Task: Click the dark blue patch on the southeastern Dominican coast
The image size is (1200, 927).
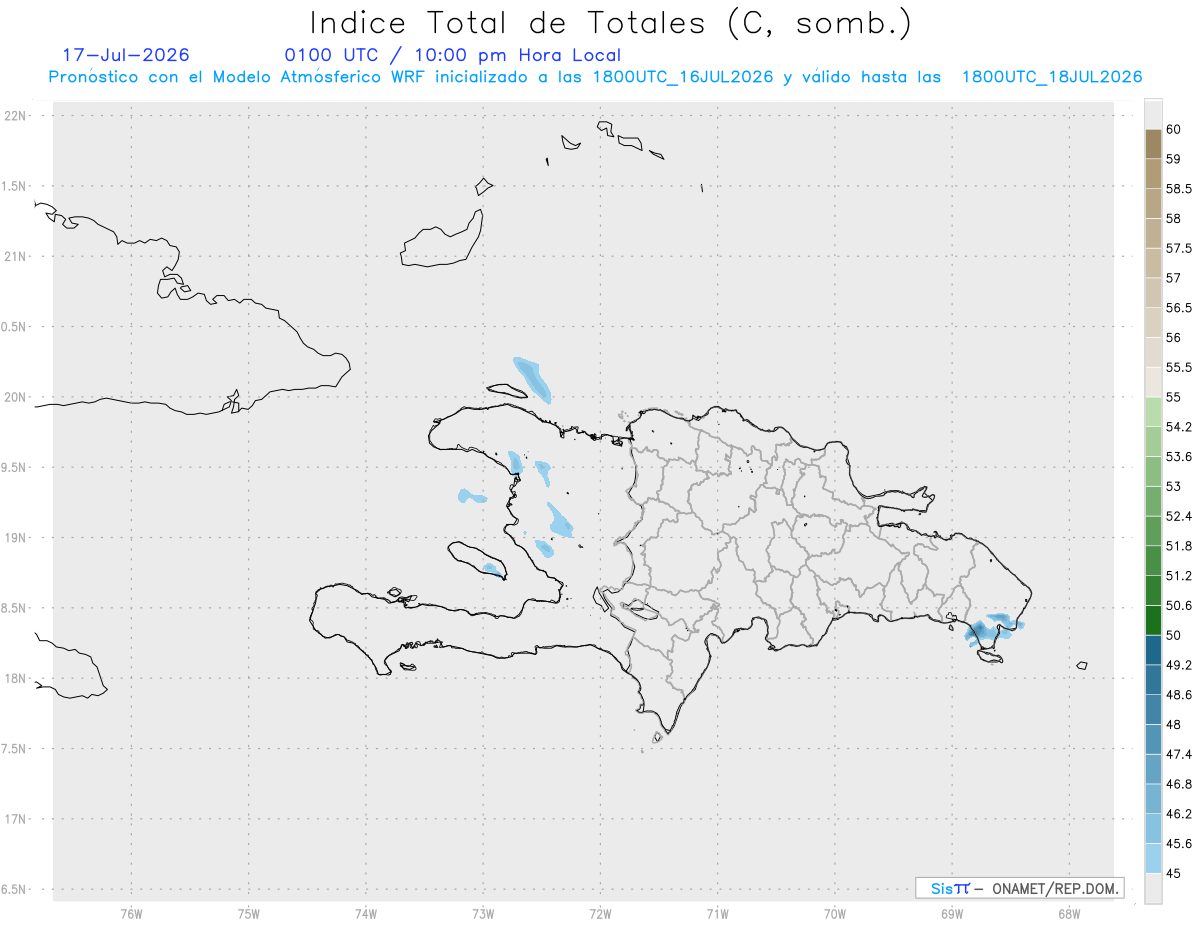Action: [x=980, y=631]
